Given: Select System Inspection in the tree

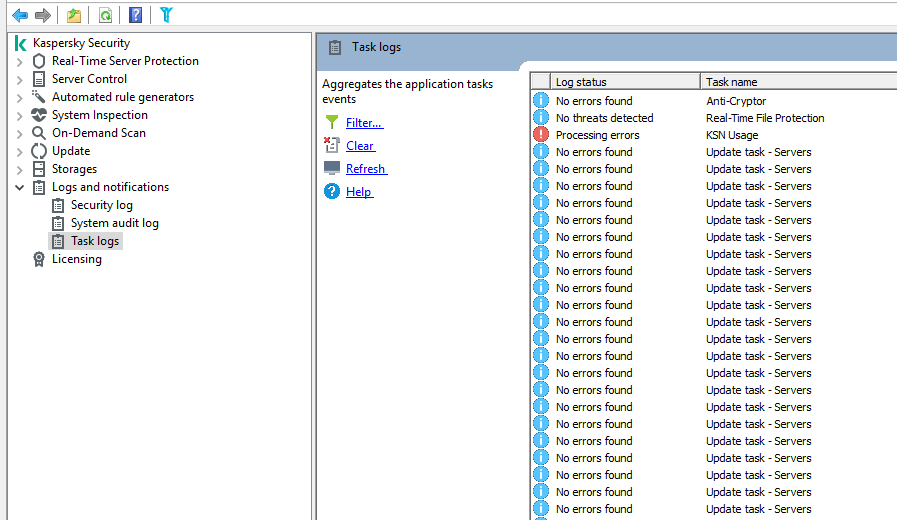Looking at the screenshot, I should (100, 115).
